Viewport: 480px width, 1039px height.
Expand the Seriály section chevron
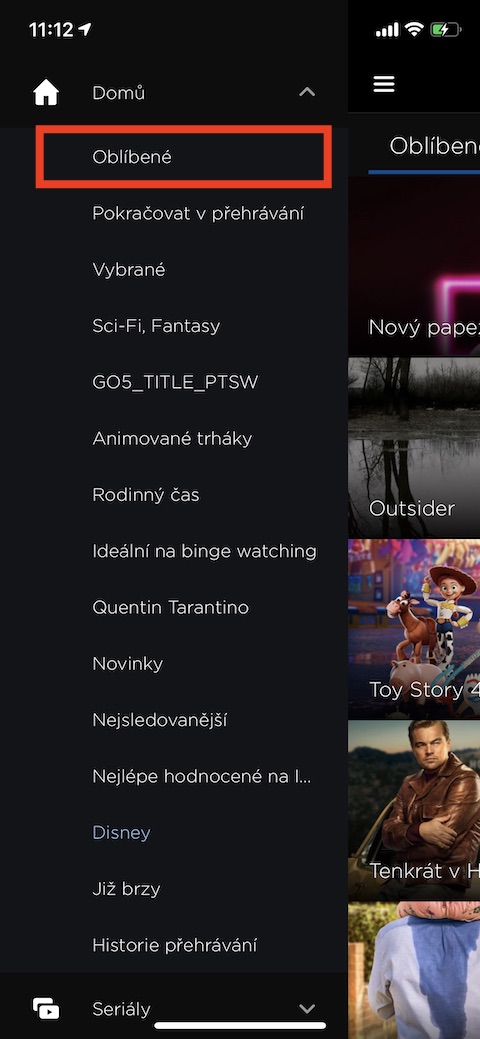tap(307, 1009)
